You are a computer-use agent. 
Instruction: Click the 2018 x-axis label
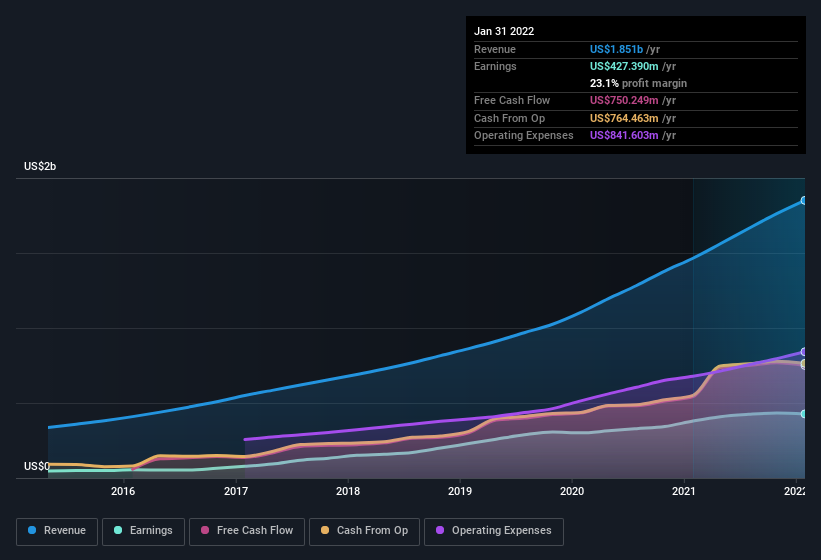pos(348,491)
